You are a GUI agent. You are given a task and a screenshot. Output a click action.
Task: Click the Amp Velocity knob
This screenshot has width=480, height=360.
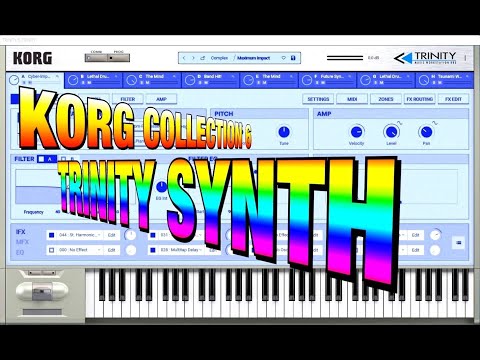tap(356, 132)
